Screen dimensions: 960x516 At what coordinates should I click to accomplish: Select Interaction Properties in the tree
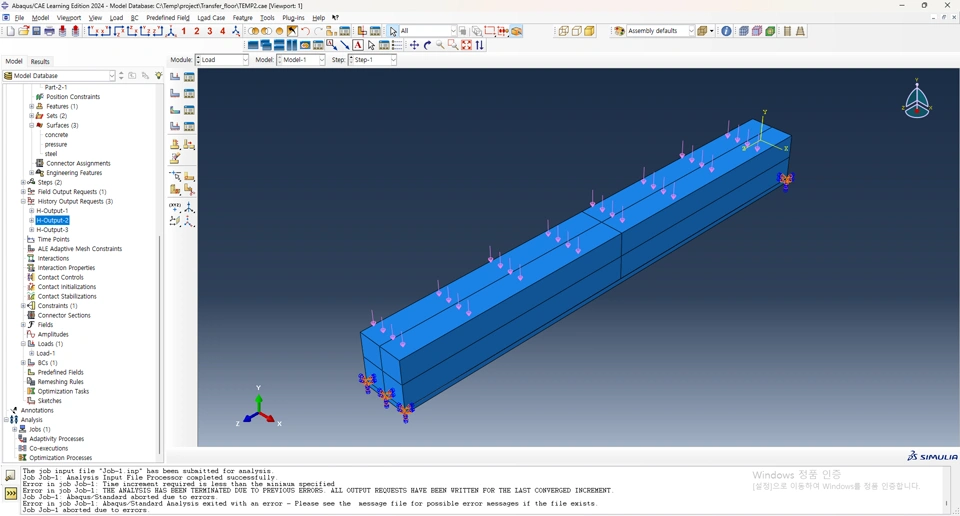[66, 268]
